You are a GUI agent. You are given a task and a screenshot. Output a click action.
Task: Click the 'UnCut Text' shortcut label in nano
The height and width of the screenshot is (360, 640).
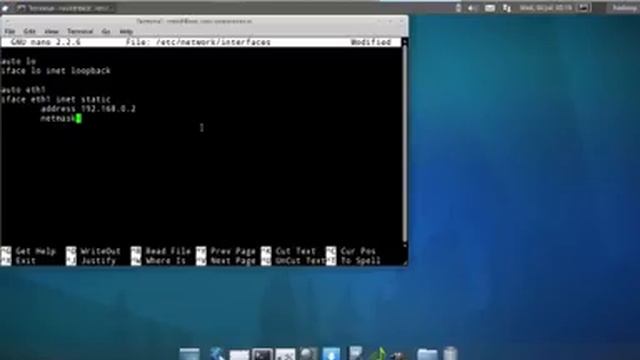tap(300, 260)
